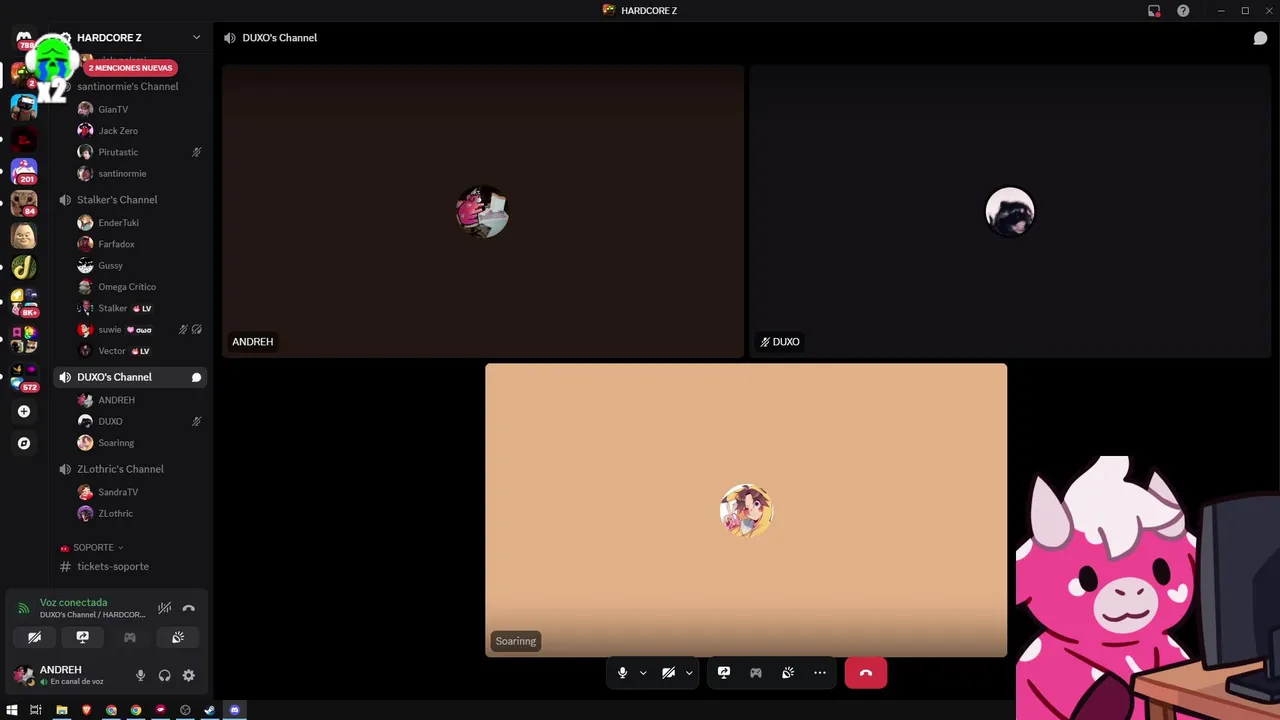The width and height of the screenshot is (1280, 720).
Task: Open Windows Start menu
Action: [x=12, y=710]
